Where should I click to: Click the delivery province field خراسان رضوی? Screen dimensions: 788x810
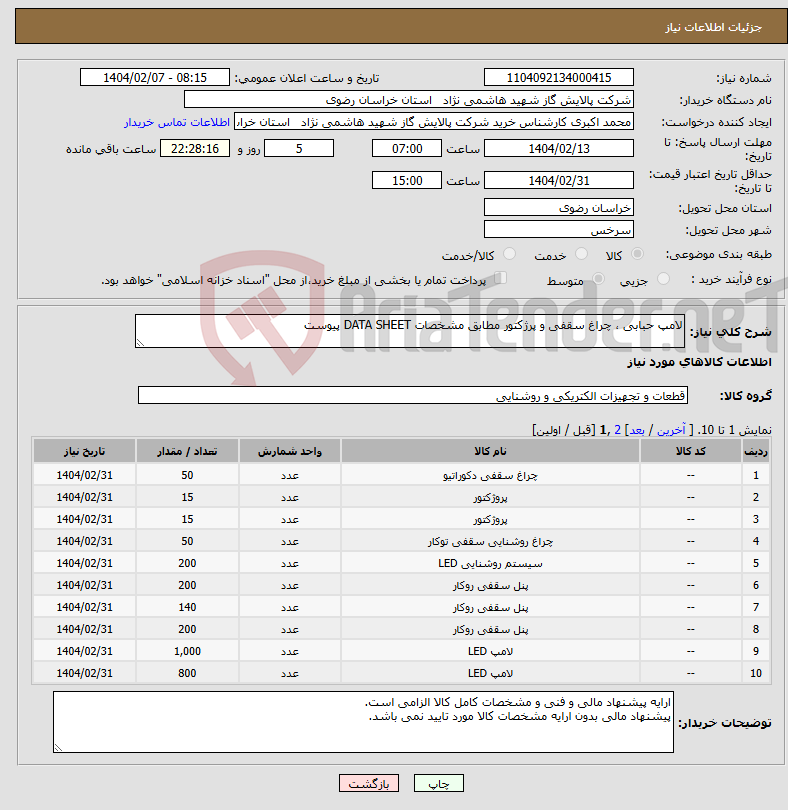[559, 208]
